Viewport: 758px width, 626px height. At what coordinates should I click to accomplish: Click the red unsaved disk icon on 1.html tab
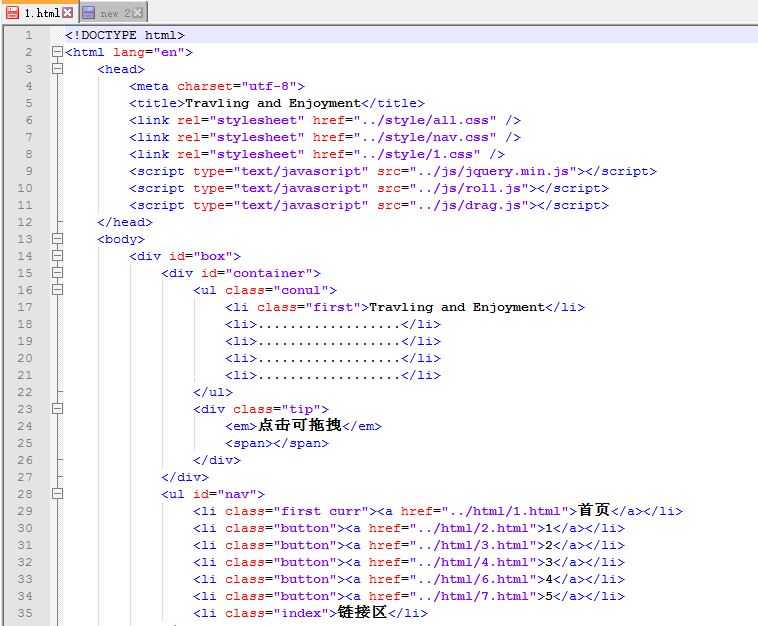click(x=13, y=13)
